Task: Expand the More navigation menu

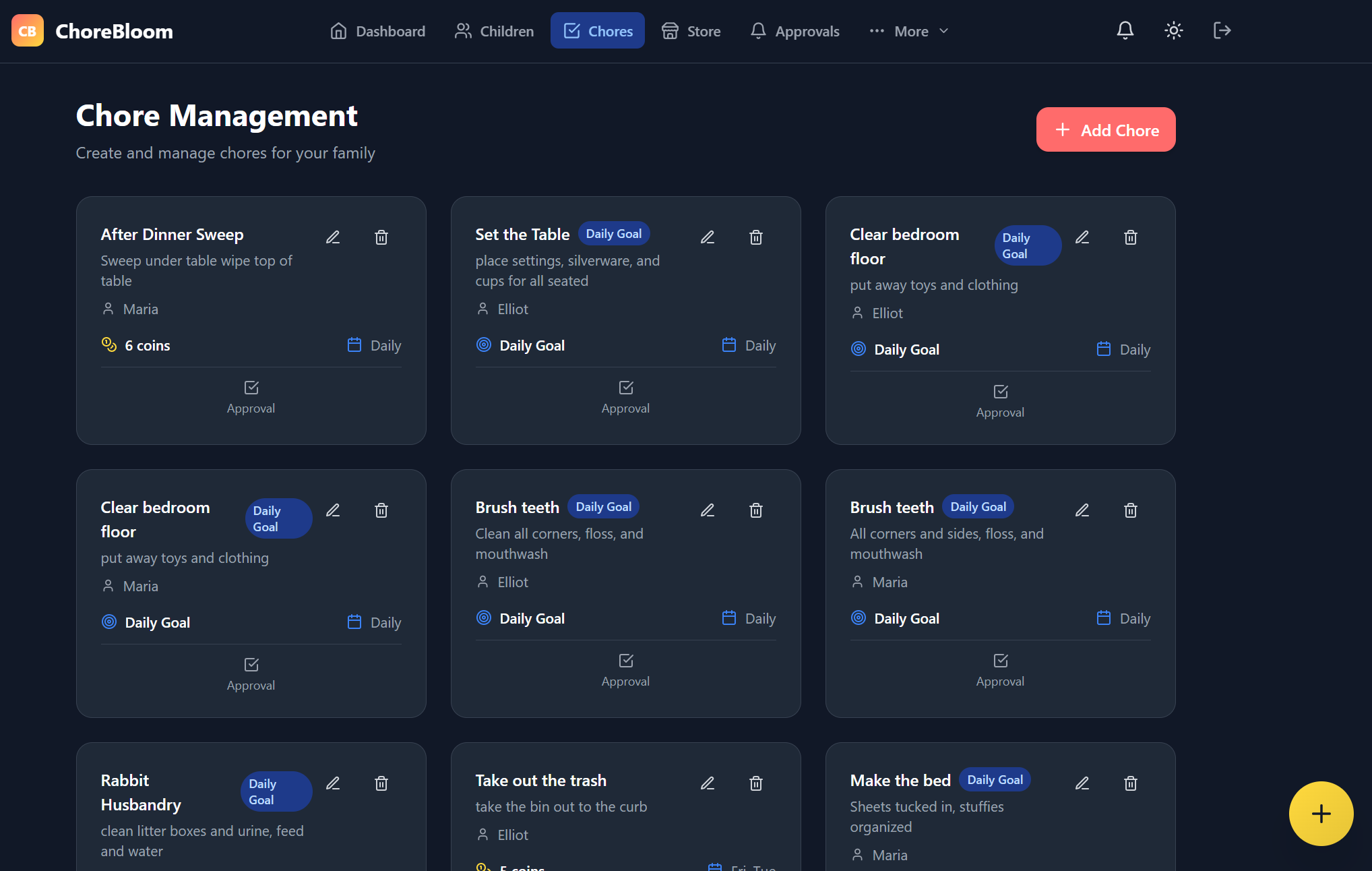Action: 909,31
